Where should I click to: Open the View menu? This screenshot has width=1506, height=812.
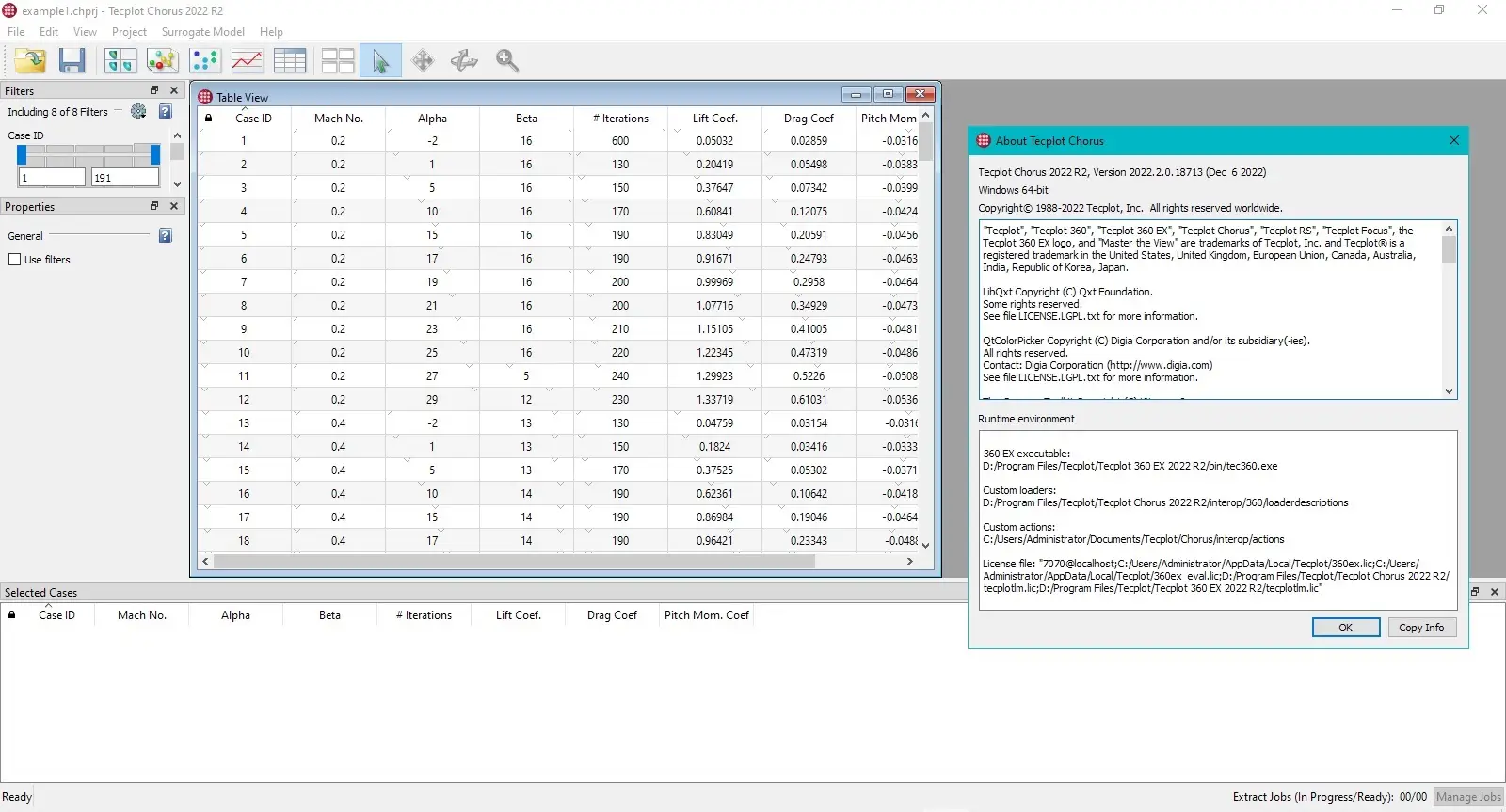click(x=85, y=31)
